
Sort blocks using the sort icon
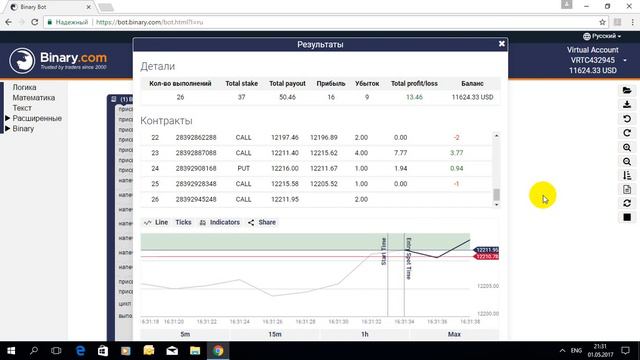[627, 176]
